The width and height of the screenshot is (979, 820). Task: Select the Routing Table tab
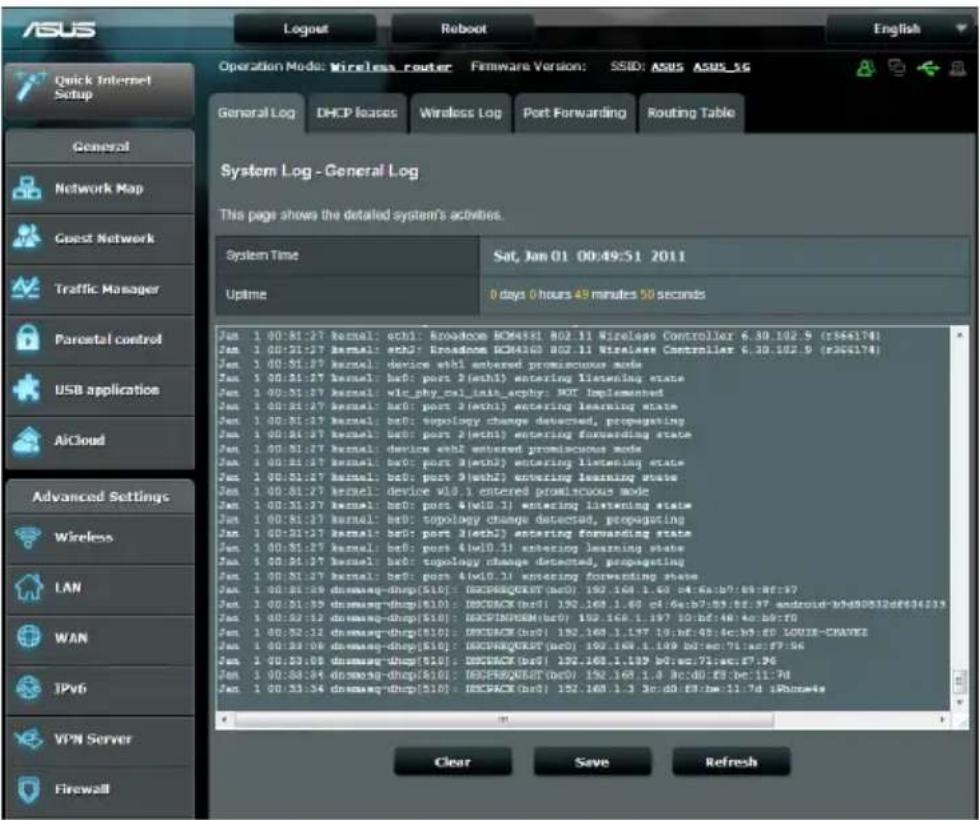point(691,113)
